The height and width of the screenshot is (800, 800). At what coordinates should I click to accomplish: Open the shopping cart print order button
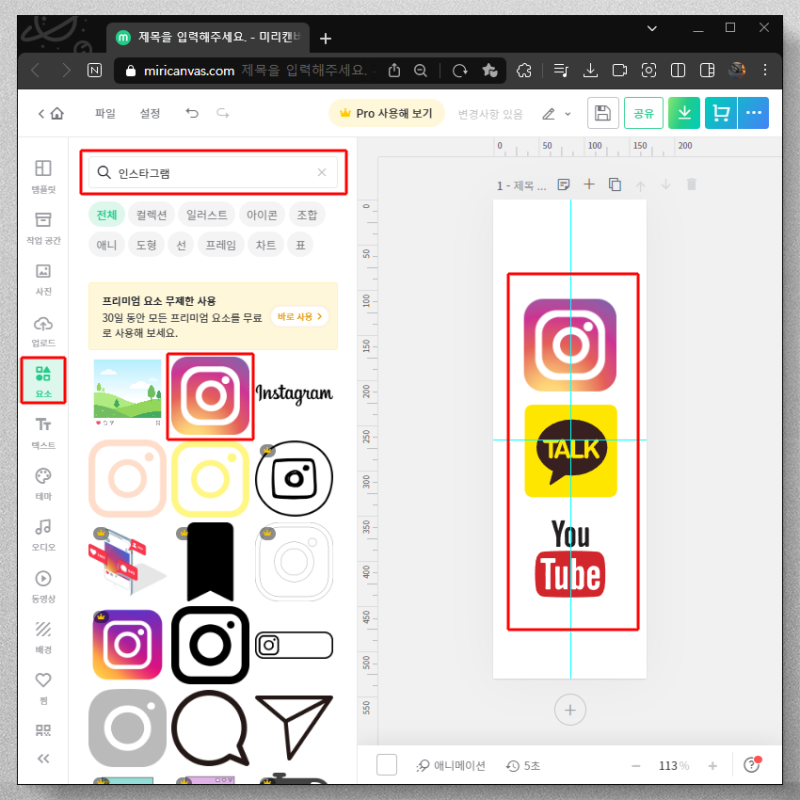pos(720,113)
